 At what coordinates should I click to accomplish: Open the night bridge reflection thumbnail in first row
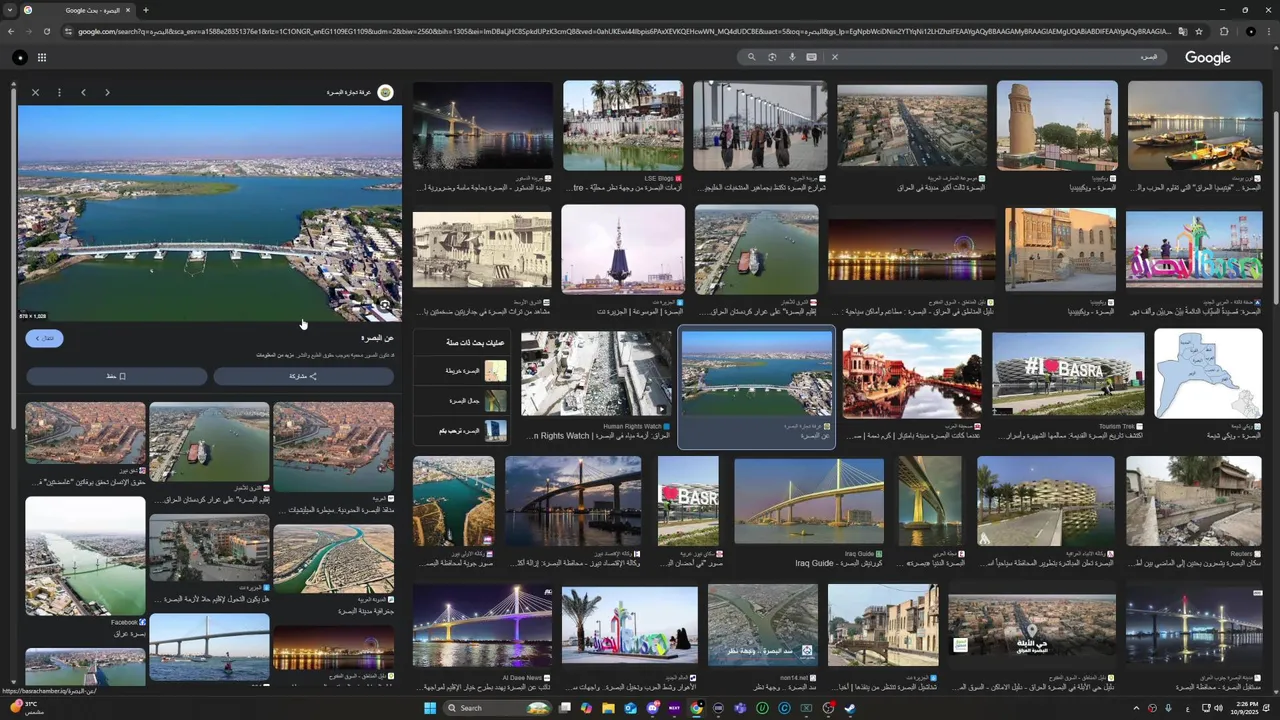coord(482,125)
